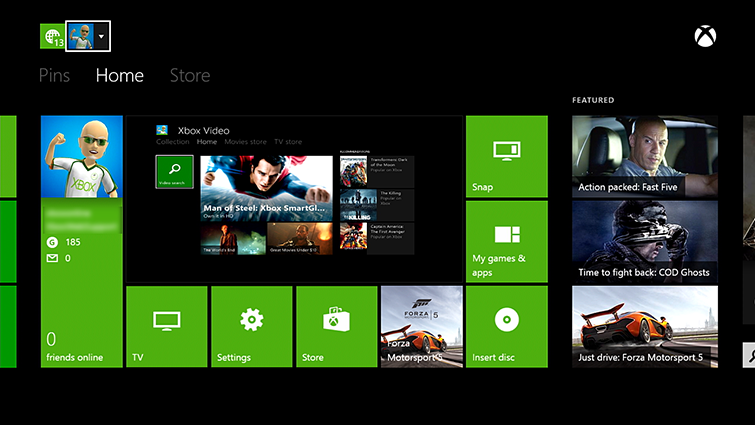755x425 pixels.
Task: Select the Home tab in the dashboard header
Action: (x=119, y=76)
